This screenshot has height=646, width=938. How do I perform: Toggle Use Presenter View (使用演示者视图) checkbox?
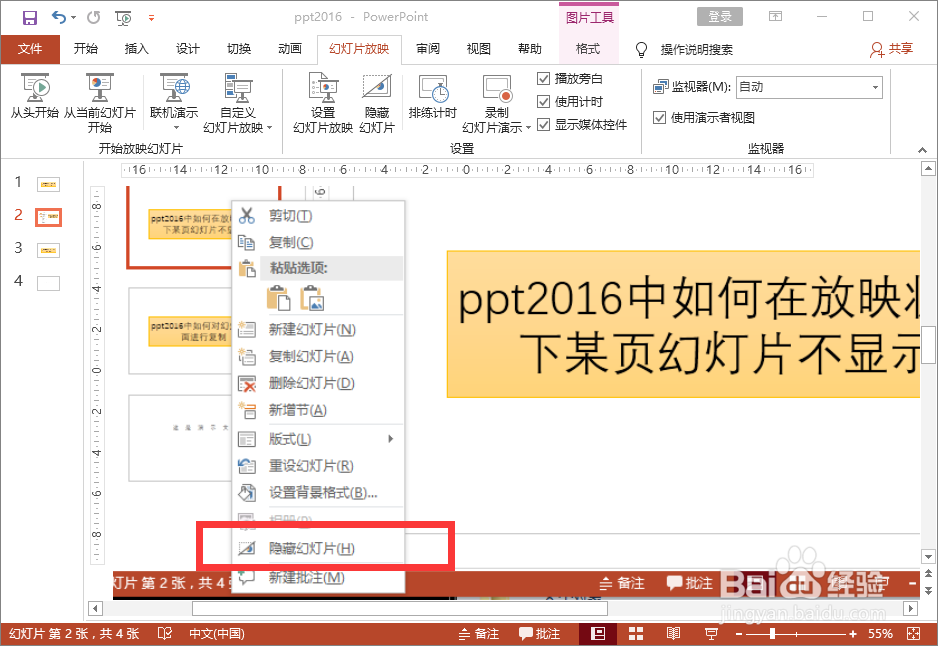(659, 117)
